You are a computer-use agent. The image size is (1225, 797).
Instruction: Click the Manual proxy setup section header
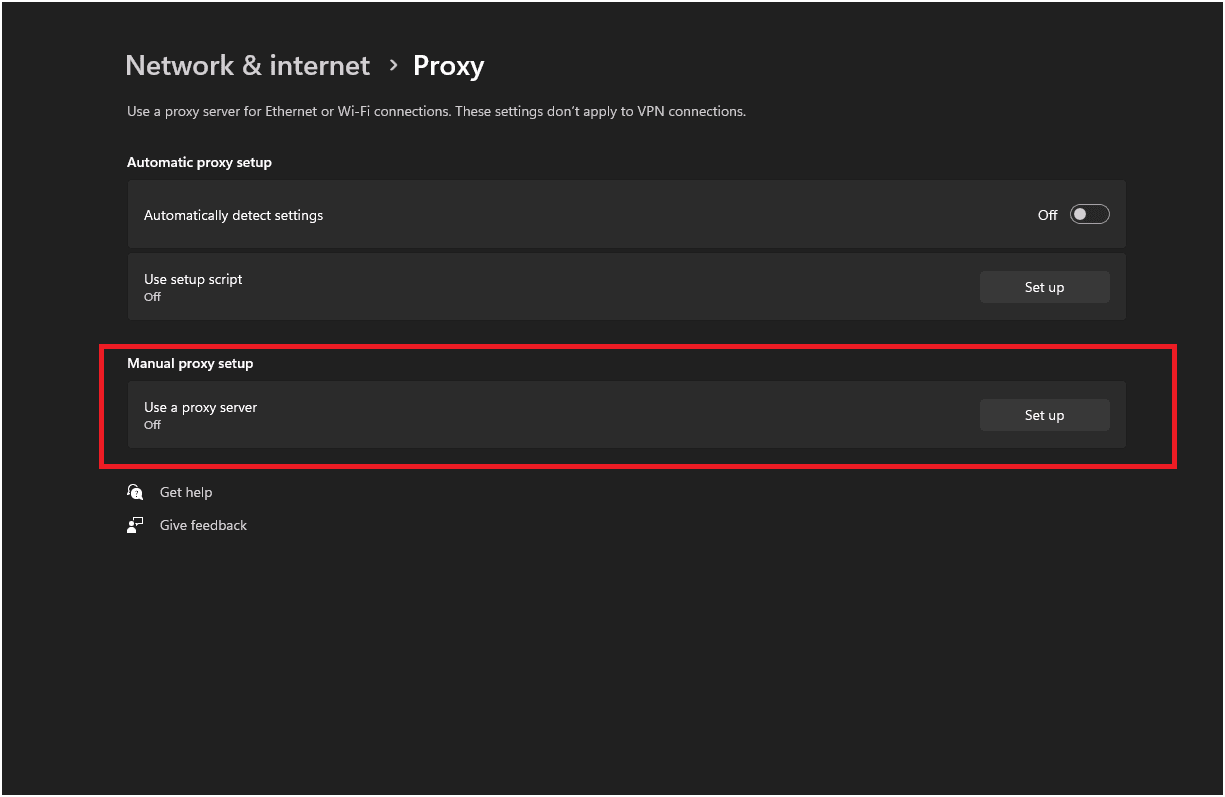[190, 363]
